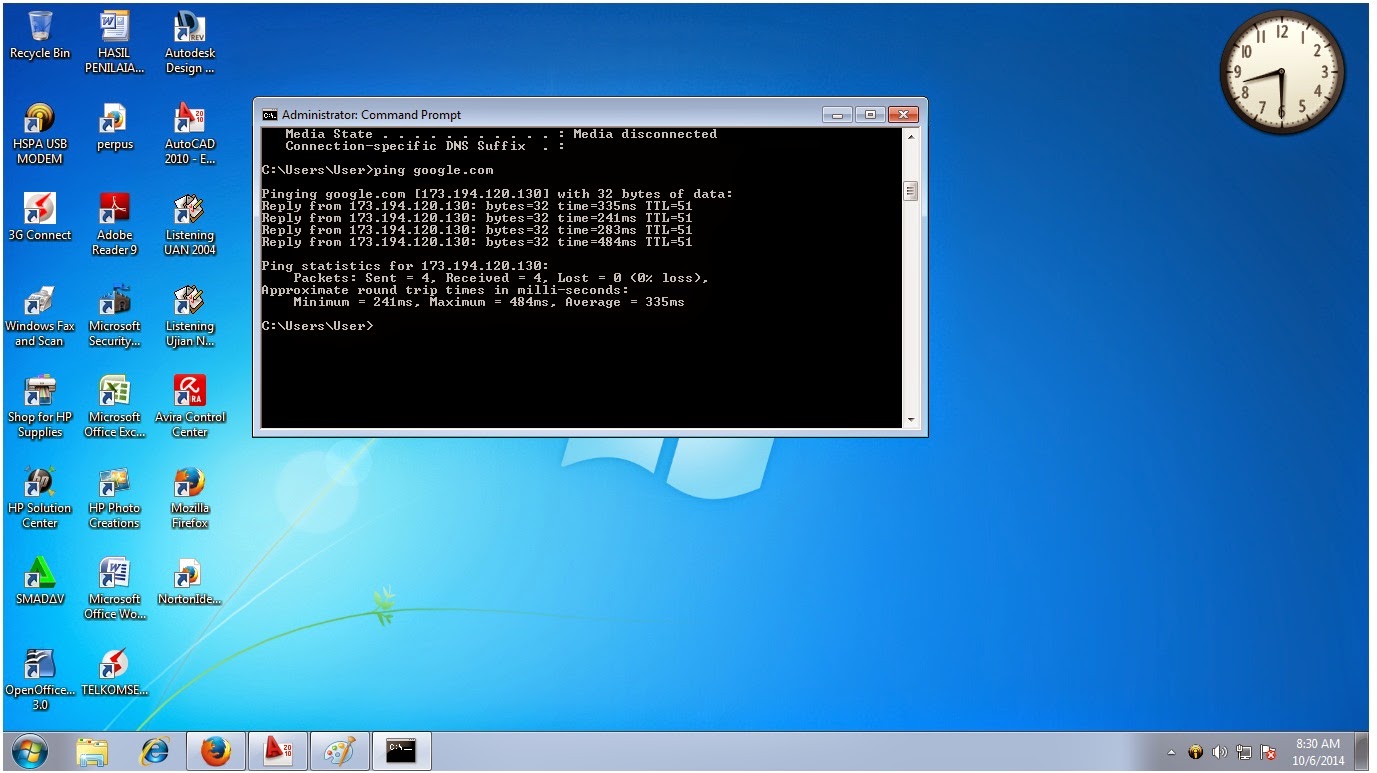This screenshot has height=773, width=1377.
Task: Select the Listening Ujian N... desktop icon
Action: 189,316
